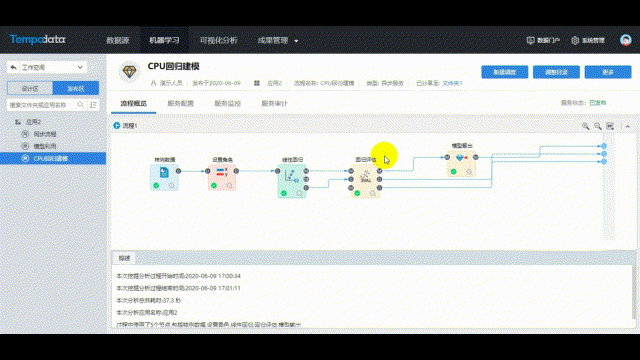Click the output port of the data source node
Viewport: 640px width, 360px height.
coord(178,171)
